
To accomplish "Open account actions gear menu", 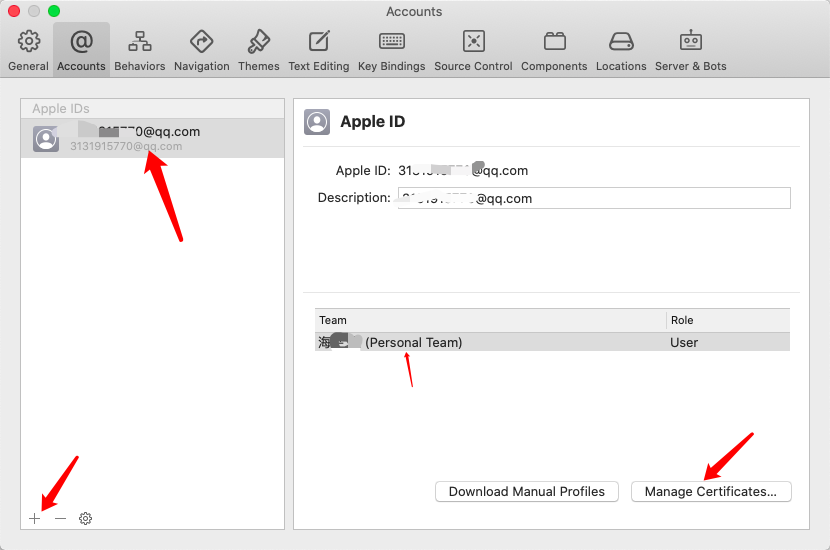I will click(x=85, y=518).
